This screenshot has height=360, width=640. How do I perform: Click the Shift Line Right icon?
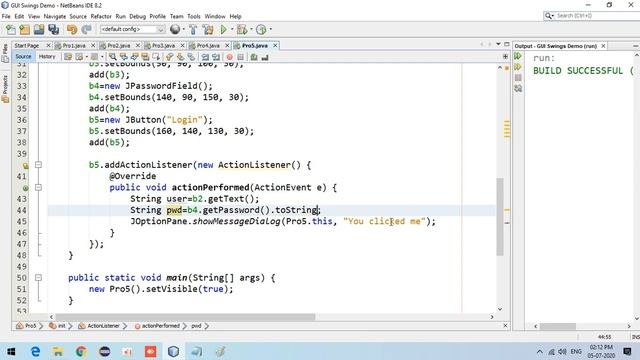pyautogui.click(x=216, y=57)
